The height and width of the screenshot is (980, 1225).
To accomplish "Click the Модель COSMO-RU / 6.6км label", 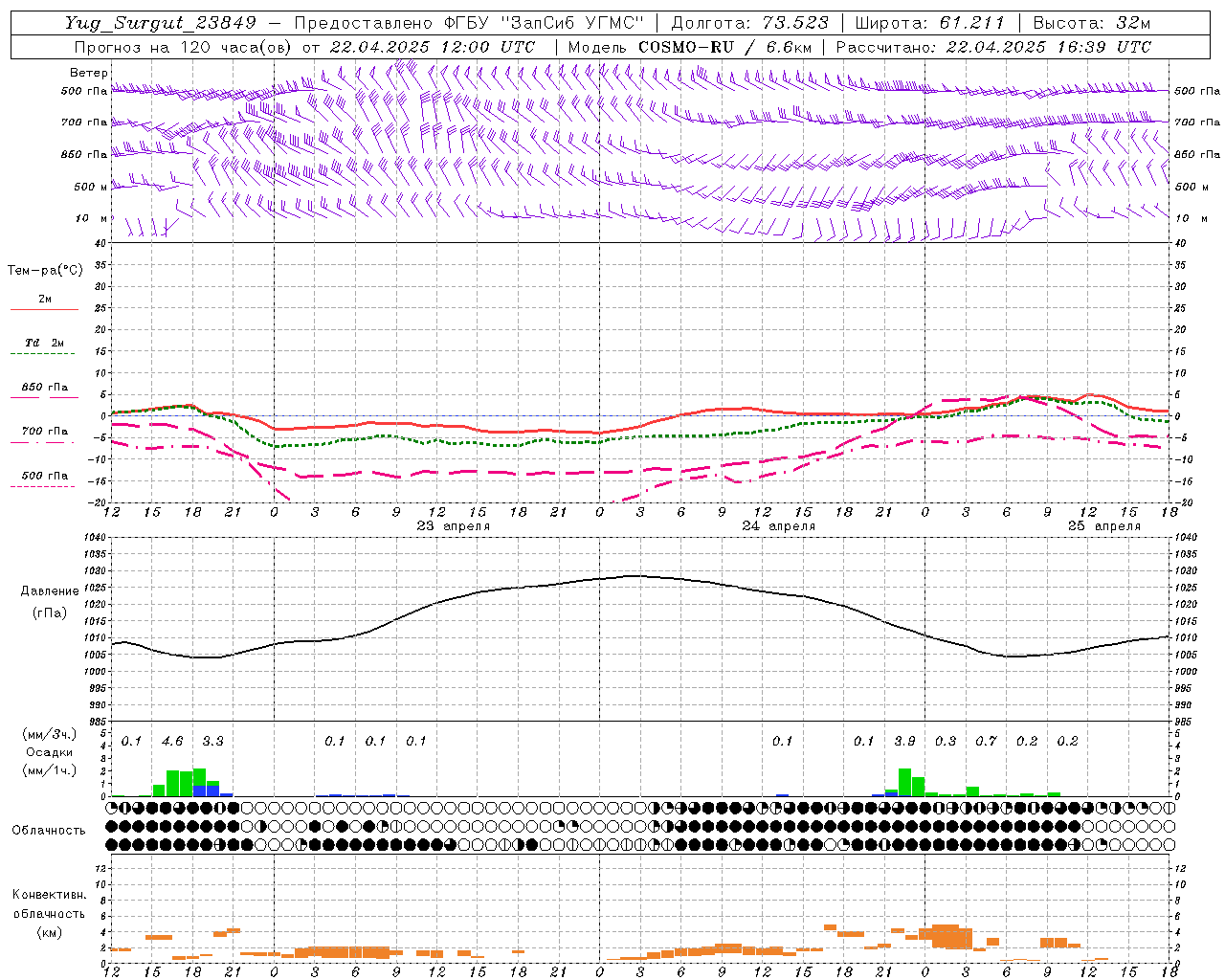I will coord(690,47).
